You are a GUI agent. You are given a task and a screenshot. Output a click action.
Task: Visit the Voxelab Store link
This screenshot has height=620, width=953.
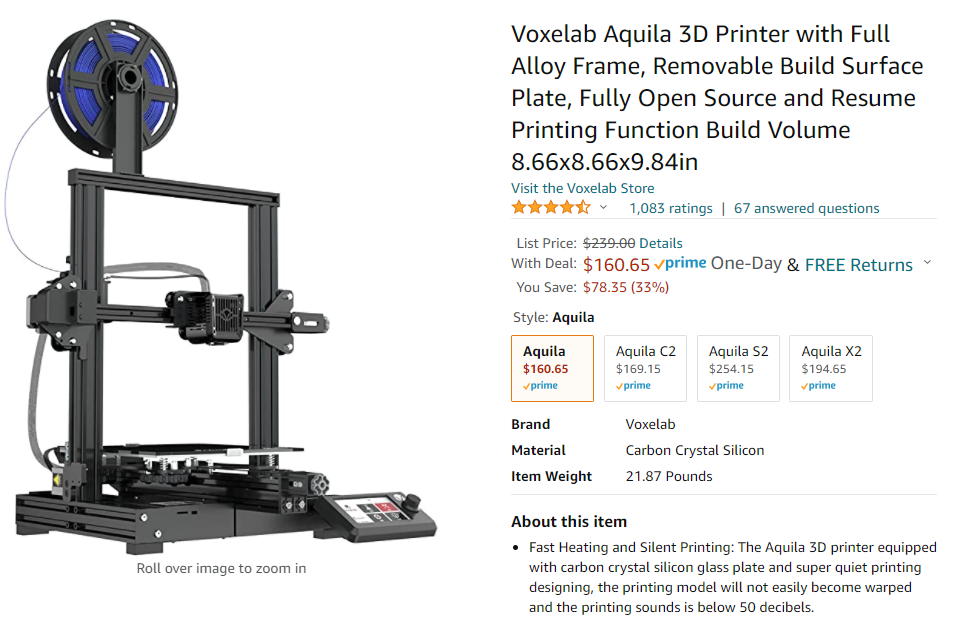[582, 188]
